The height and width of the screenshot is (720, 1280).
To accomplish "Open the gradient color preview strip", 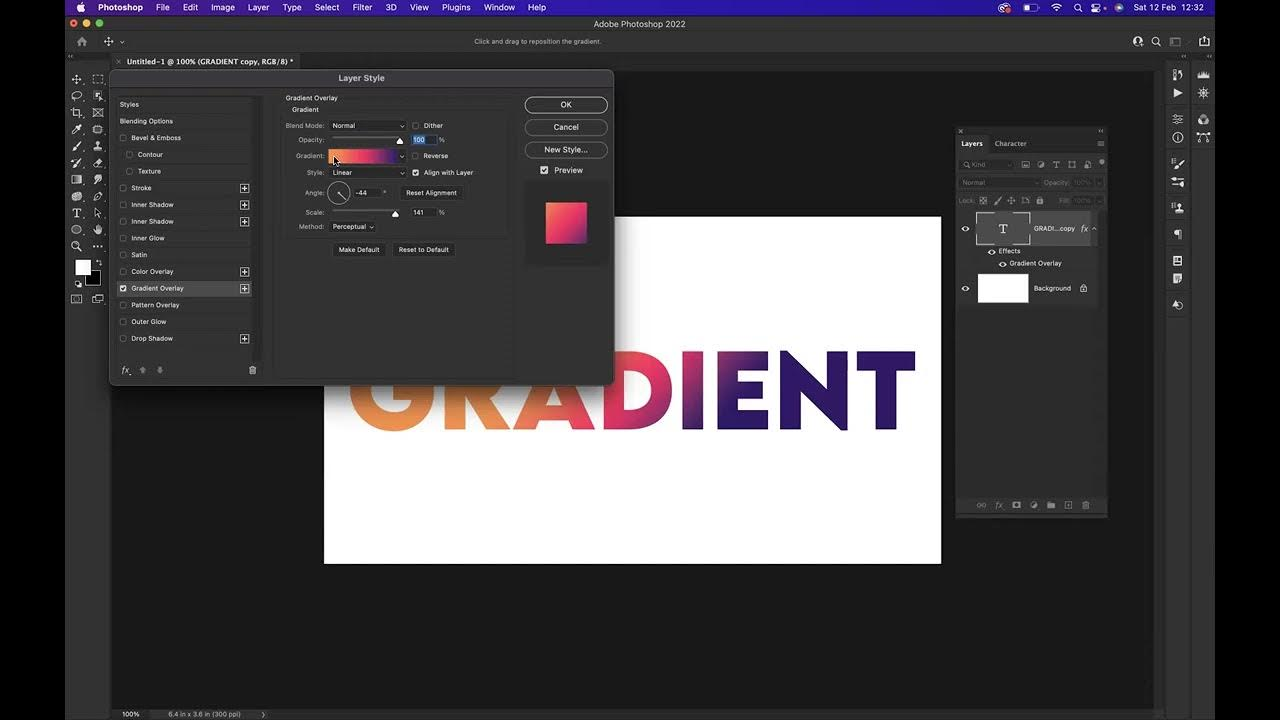I will tap(364, 156).
